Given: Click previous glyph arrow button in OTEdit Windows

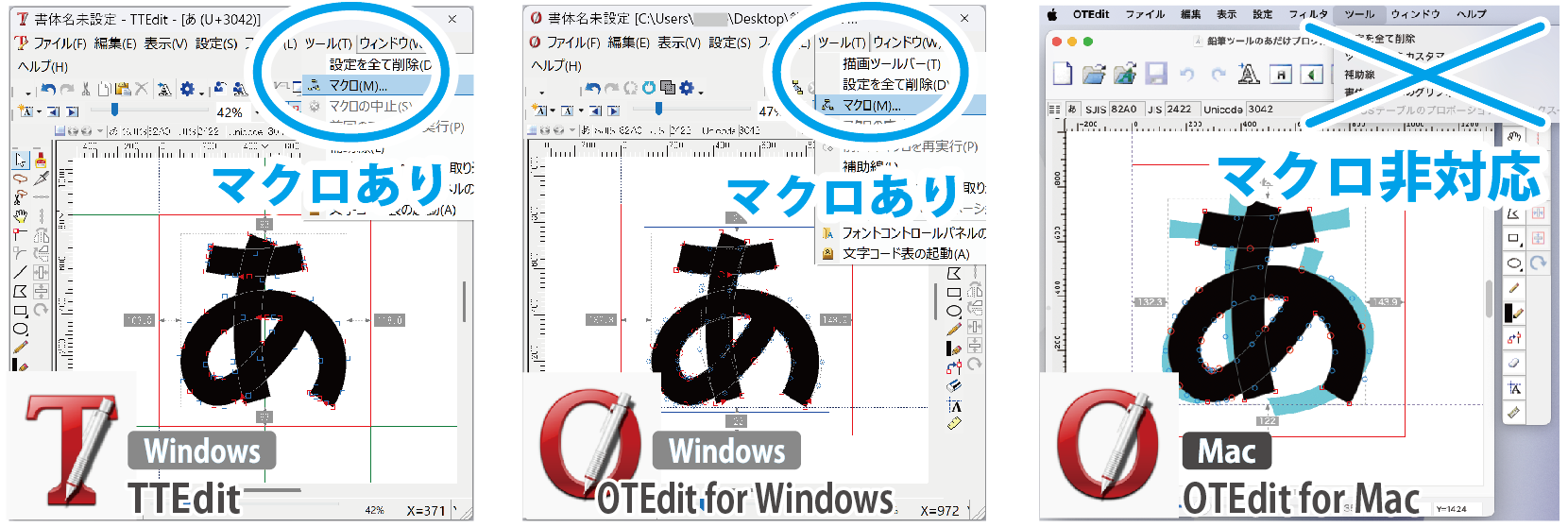Looking at the screenshot, I should tap(595, 110).
